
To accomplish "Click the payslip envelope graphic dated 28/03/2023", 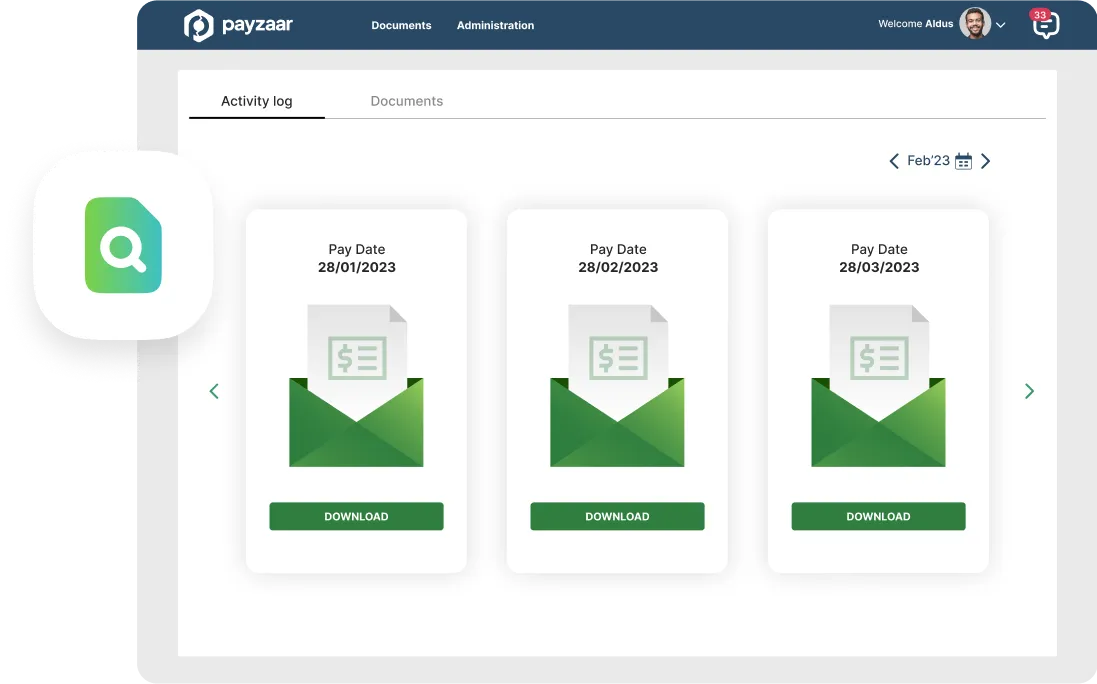I will coord(878,385).
